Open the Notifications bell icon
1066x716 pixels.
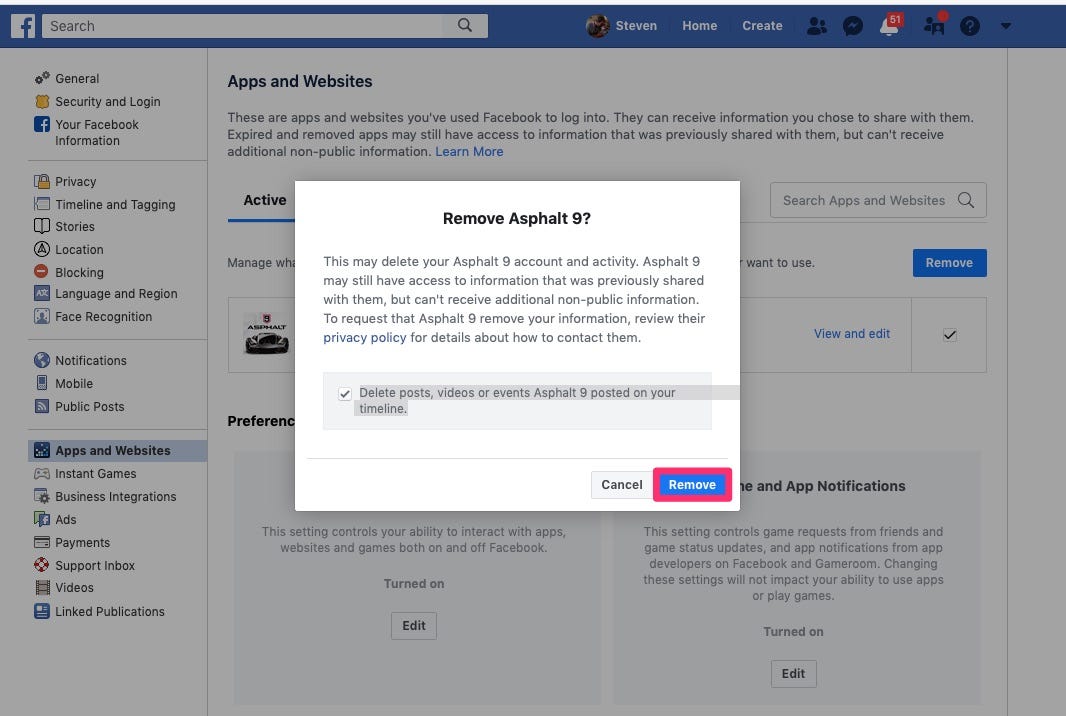coord(889,26)
